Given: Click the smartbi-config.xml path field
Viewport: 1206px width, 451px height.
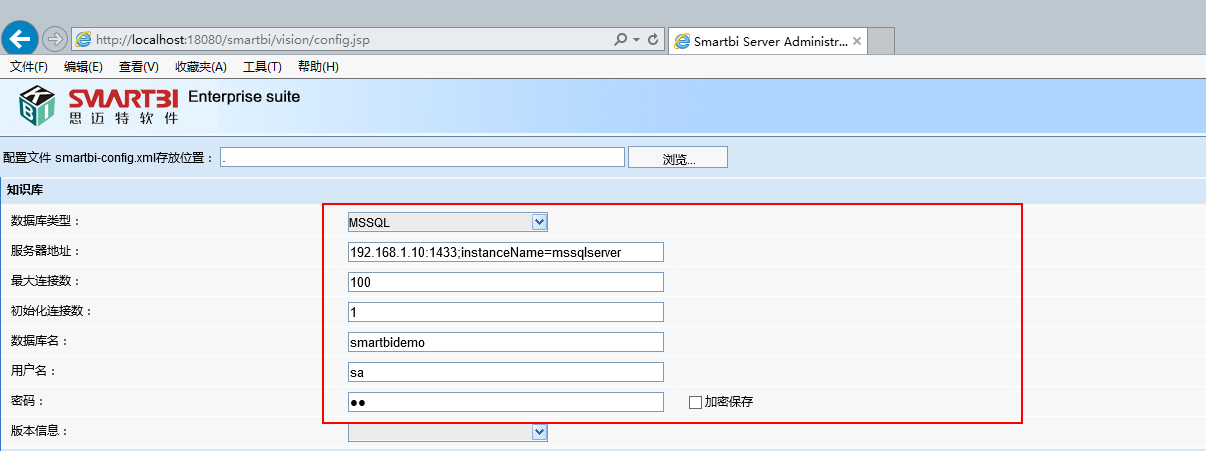Looking at the screenshot, I should tap(422, 157).
